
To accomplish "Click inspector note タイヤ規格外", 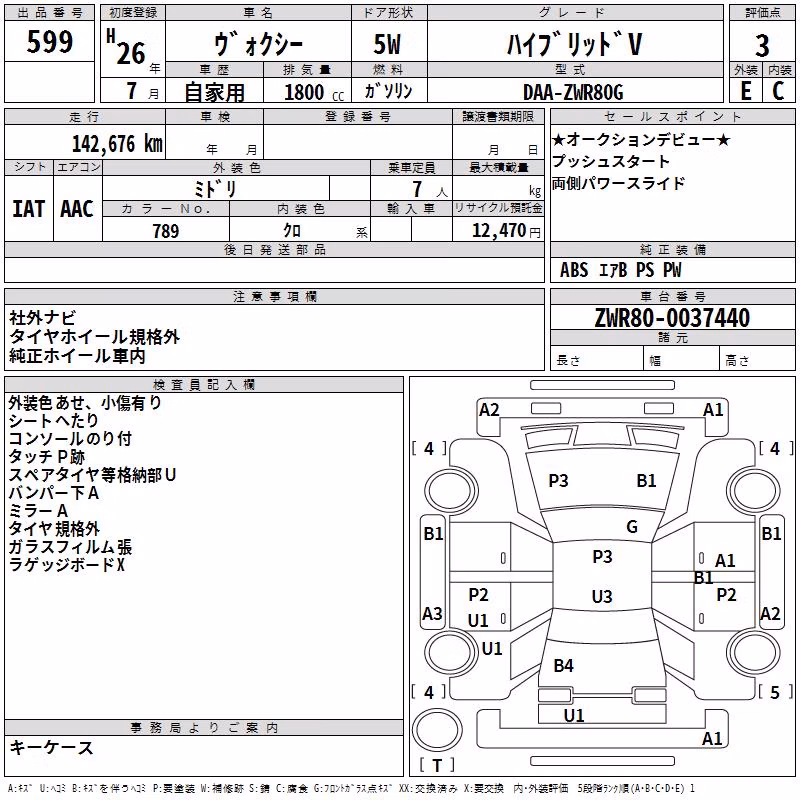I will tap(54, 529).
